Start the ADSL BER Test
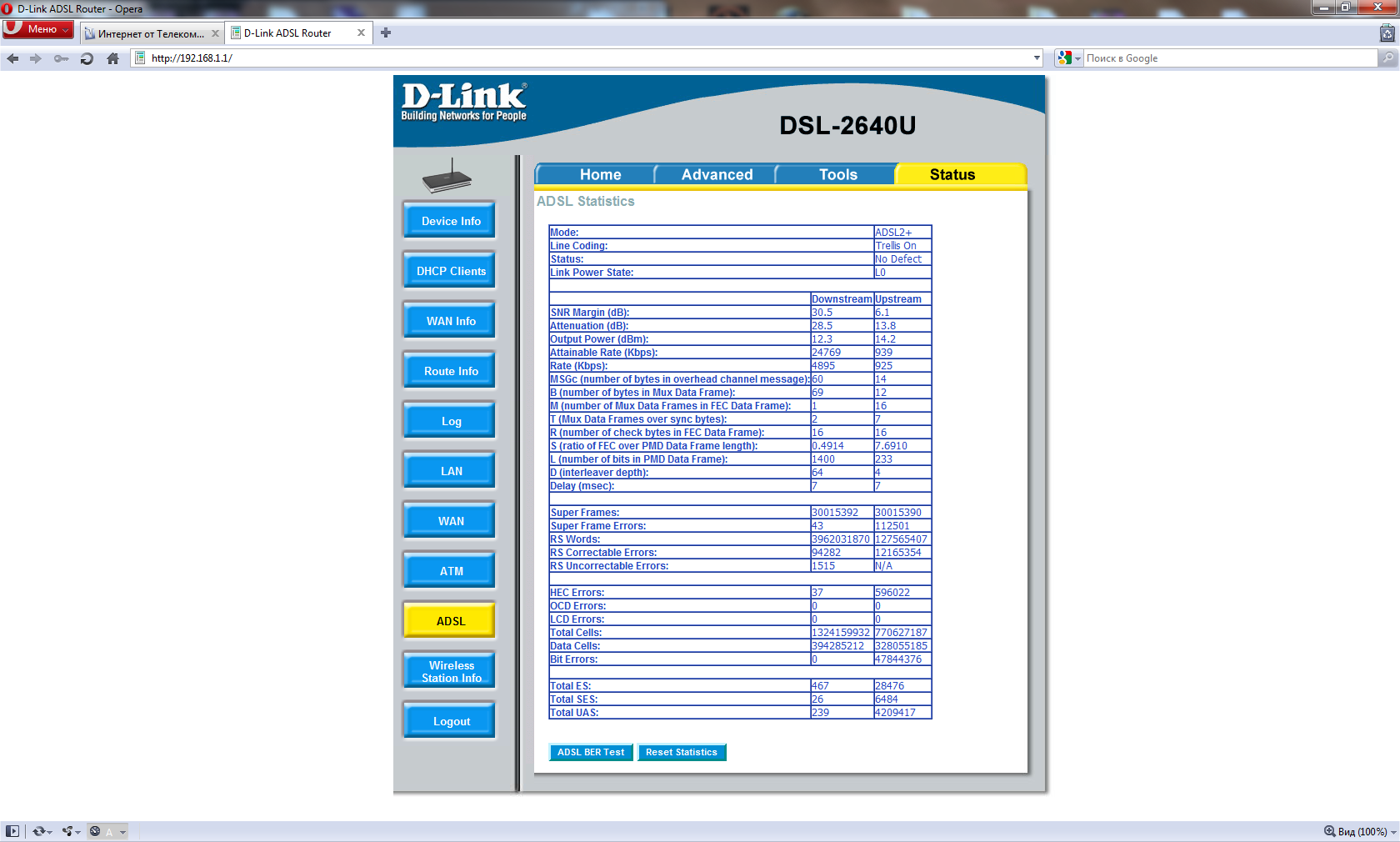 click(x=591, y=752)
